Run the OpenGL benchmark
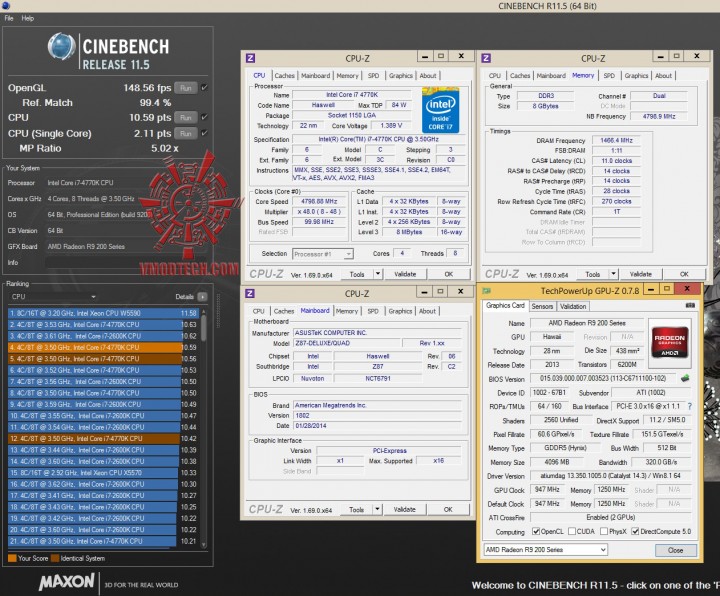 (186, 88)
